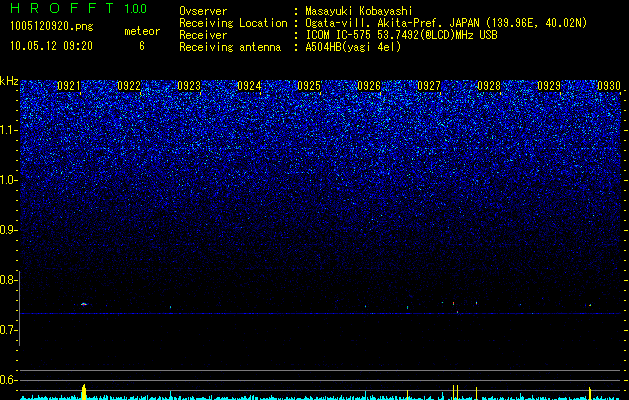The height and width of the screenshot is (400, 629).
Task: Click the 1.0 kHz axis label
Action: tap(8, 180)
